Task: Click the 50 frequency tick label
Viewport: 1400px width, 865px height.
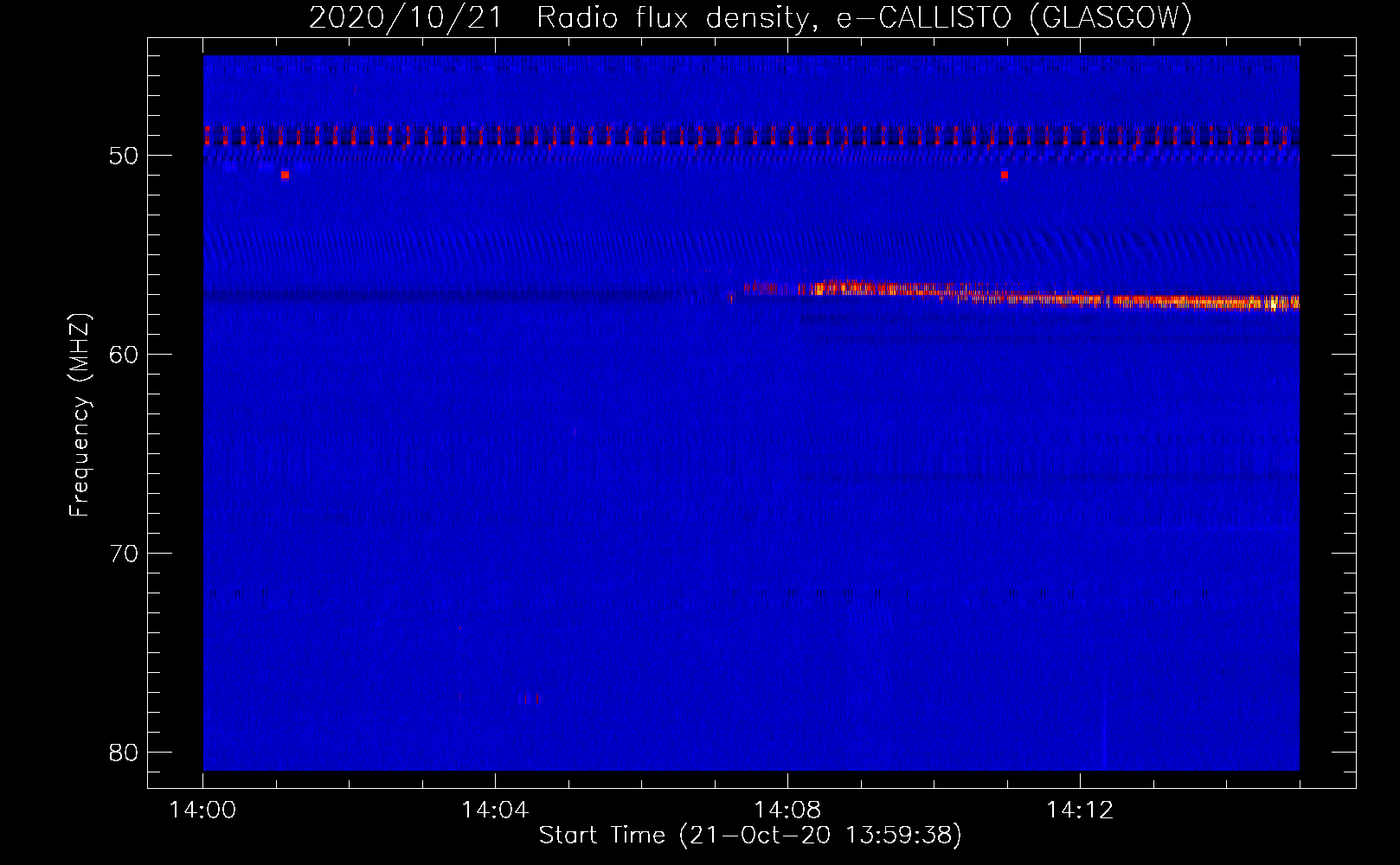Action: (x=125, y=156)
